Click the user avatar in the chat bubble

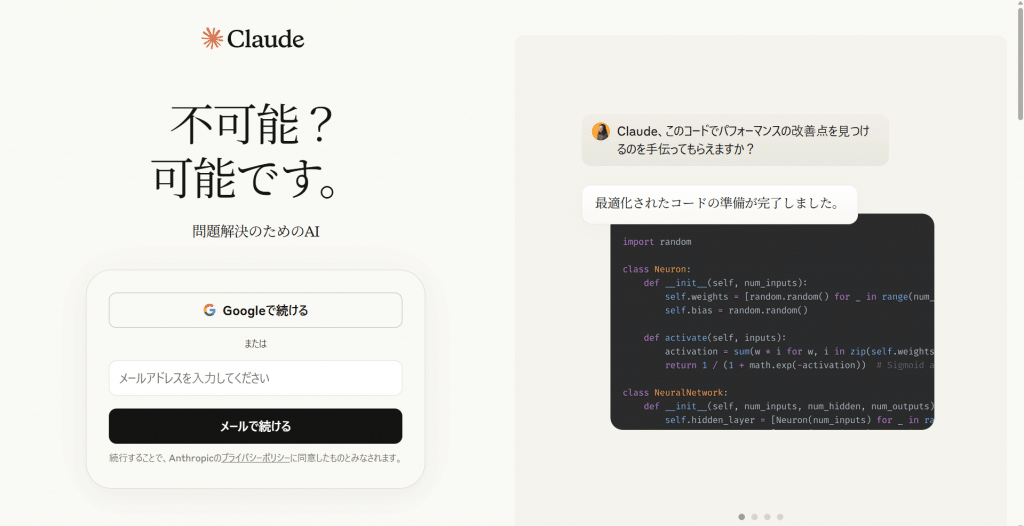(601, 131)
